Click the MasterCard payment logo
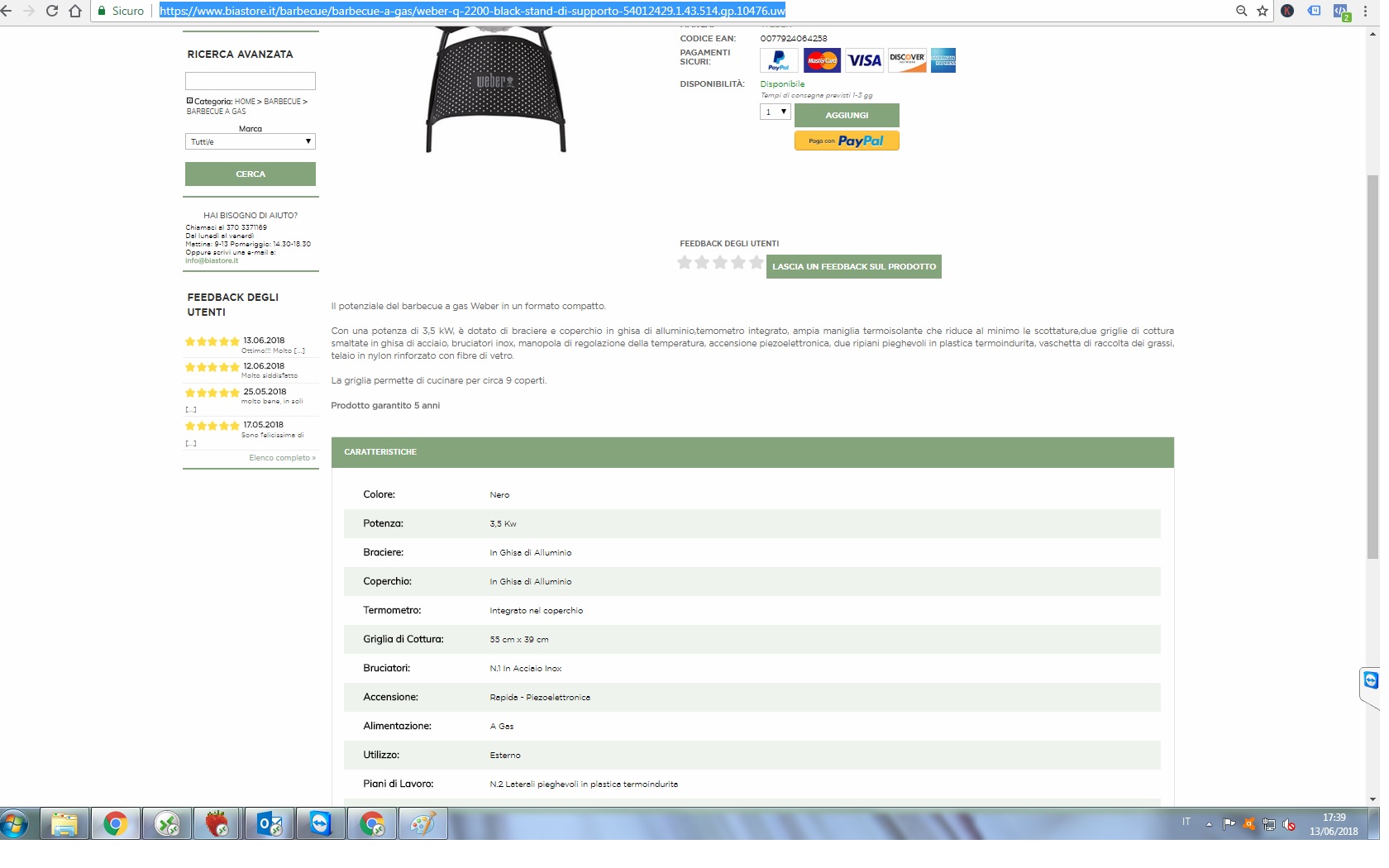 coord(822,60)
